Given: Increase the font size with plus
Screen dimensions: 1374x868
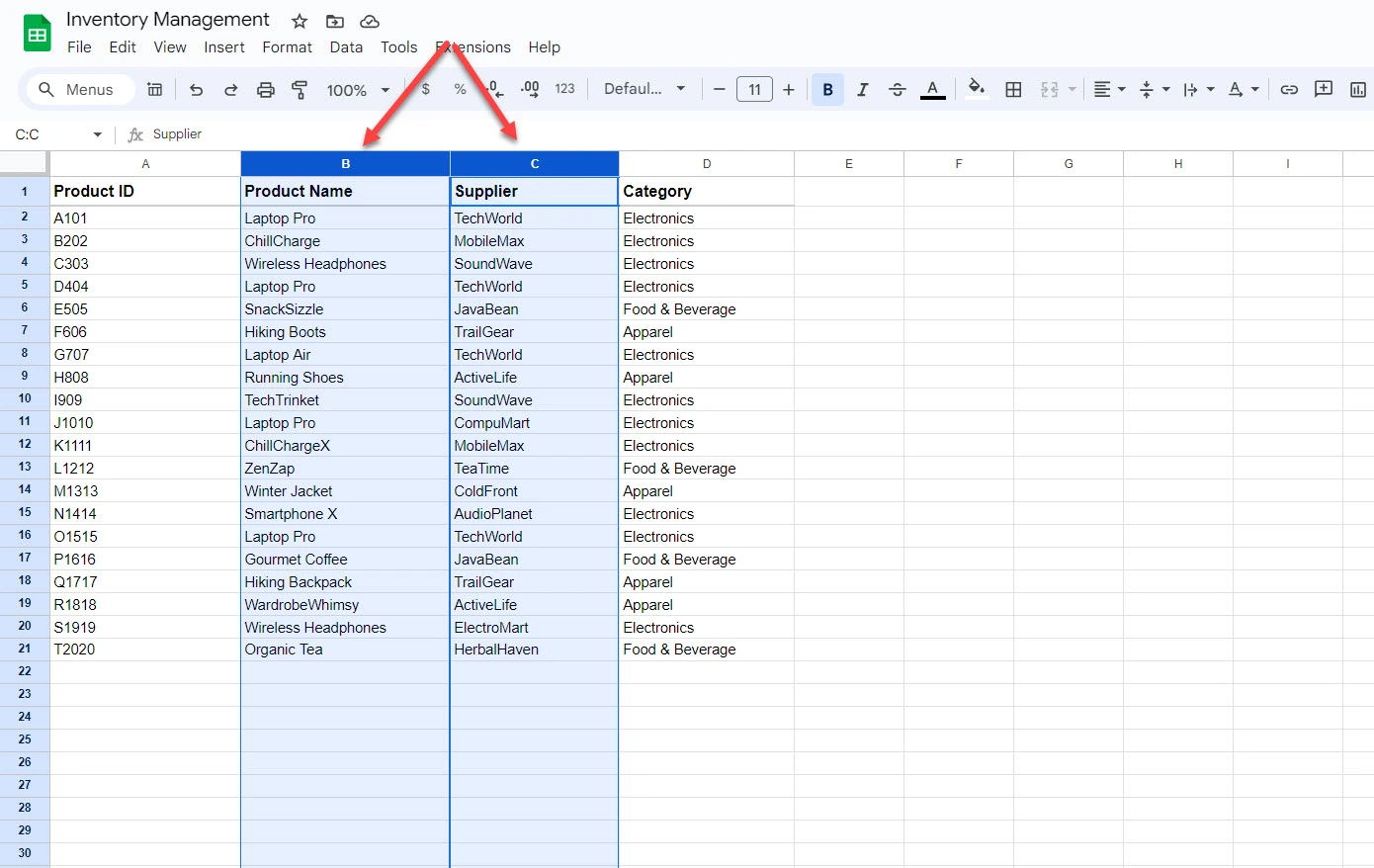Looking at the screenshot, I should (x=788, y=90).
